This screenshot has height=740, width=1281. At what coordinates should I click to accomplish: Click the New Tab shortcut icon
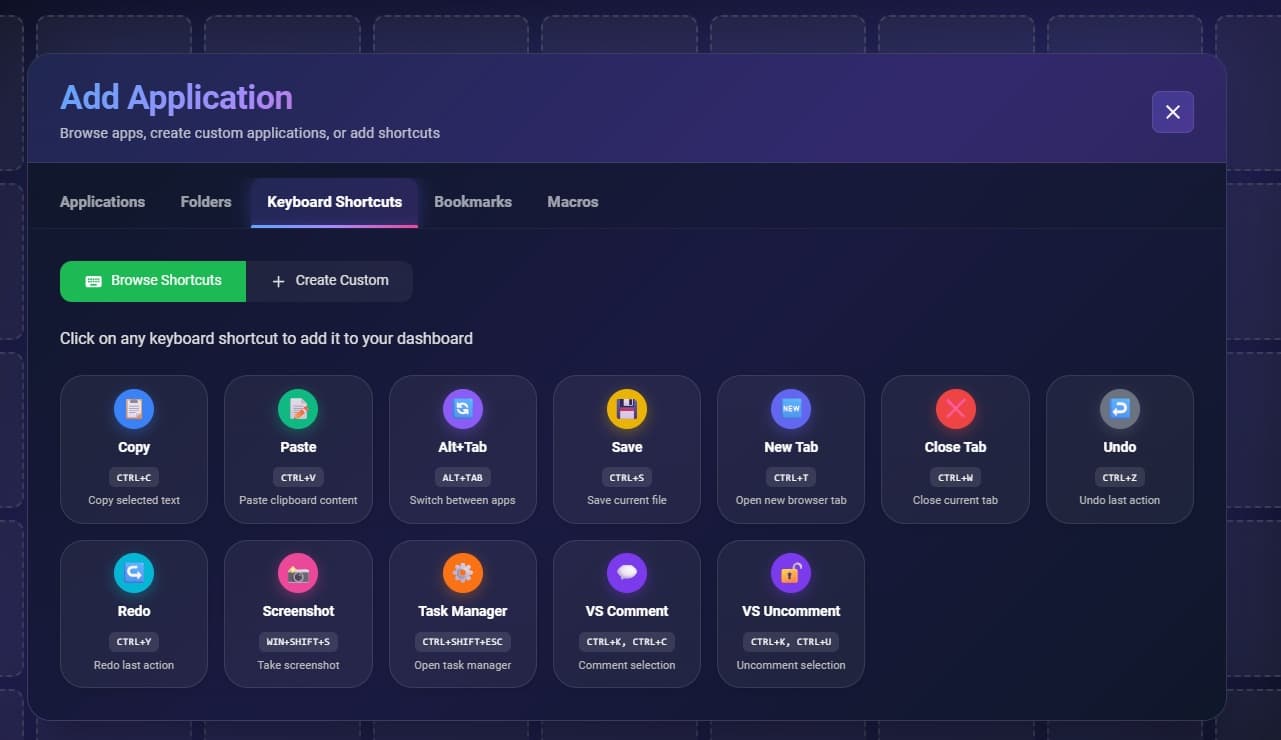tap(791, 409)
